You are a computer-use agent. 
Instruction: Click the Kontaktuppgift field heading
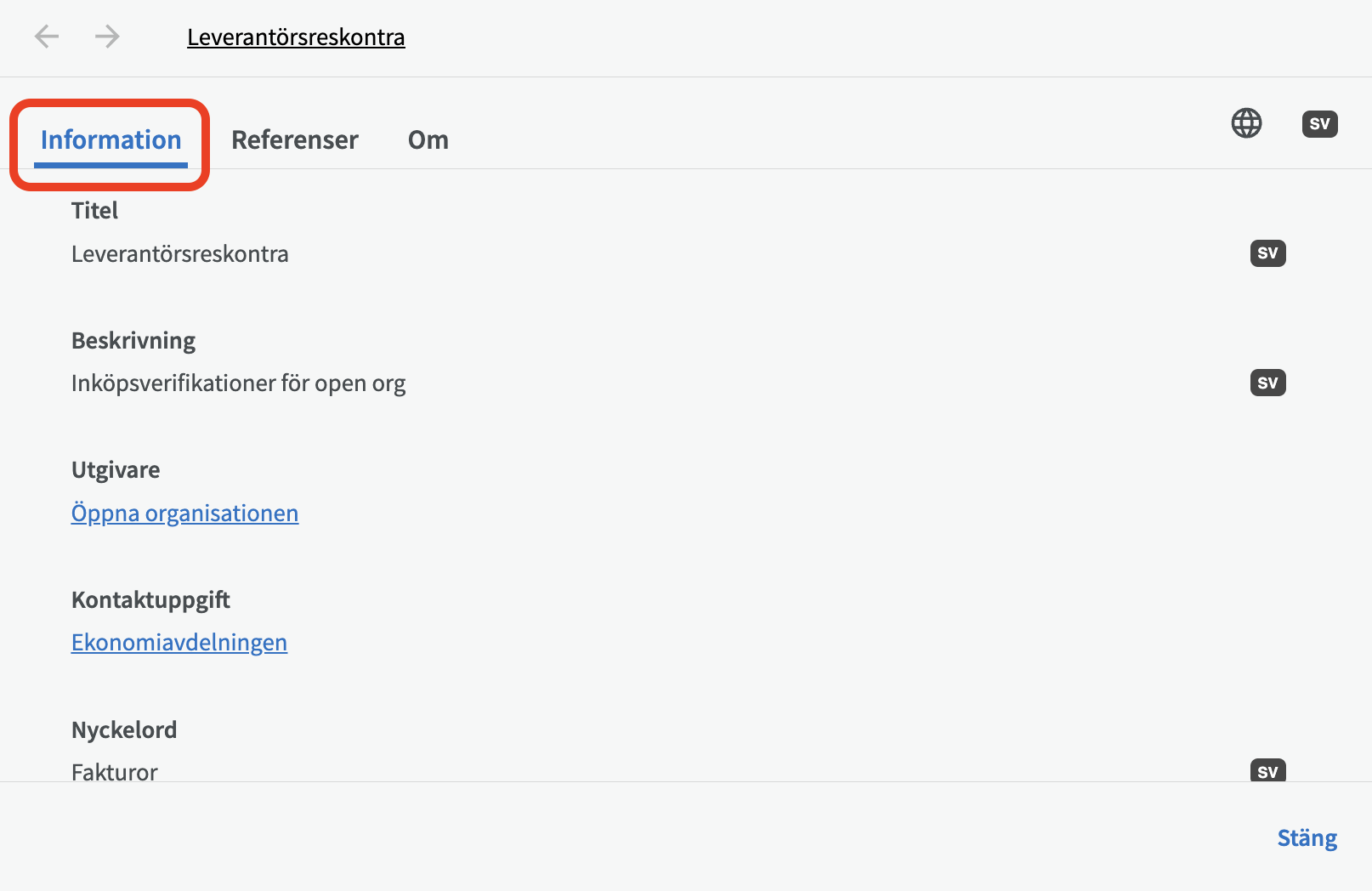click(x=150, y=600)
